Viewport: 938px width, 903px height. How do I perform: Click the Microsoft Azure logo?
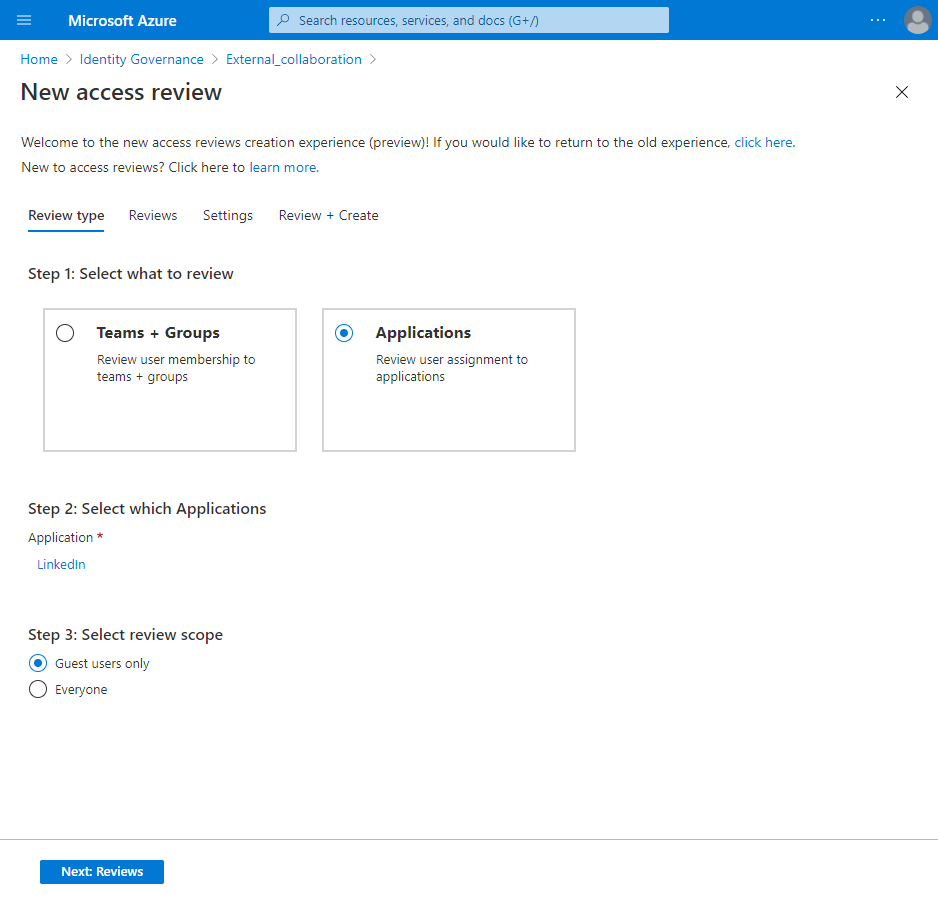point(121,20)
